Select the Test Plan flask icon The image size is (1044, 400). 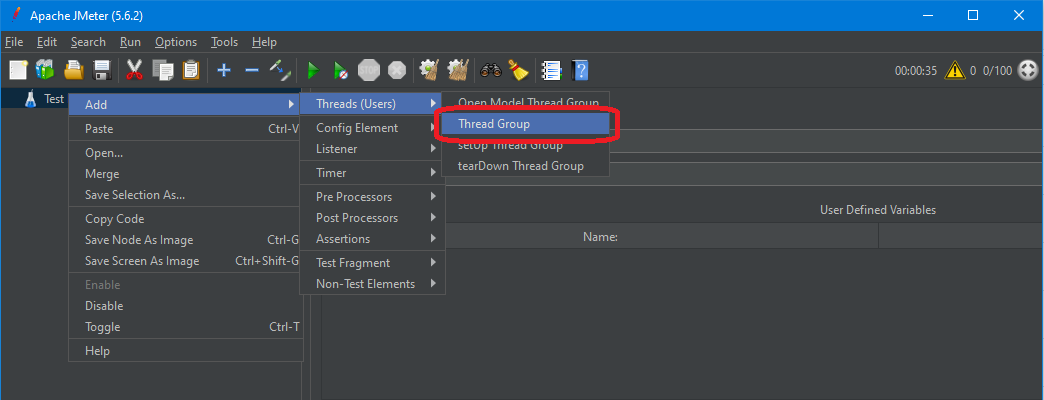coord(30,99)
